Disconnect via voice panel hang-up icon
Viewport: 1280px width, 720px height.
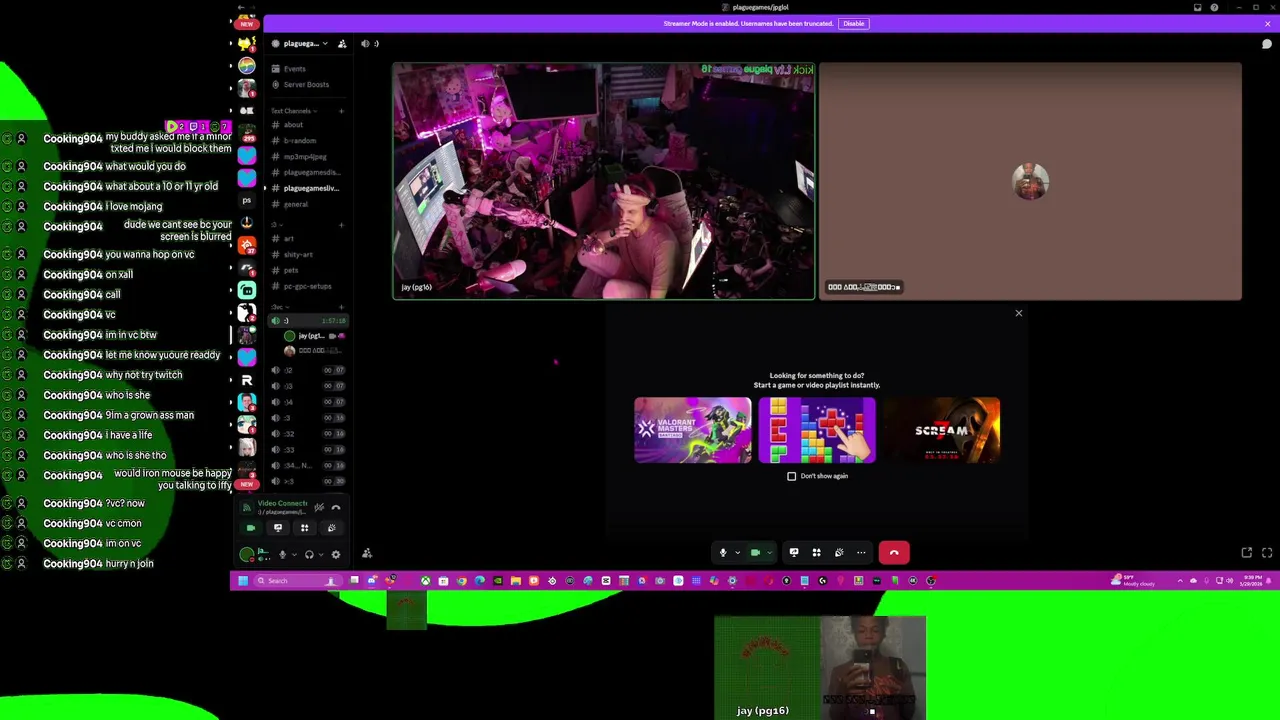pos(336,507)
